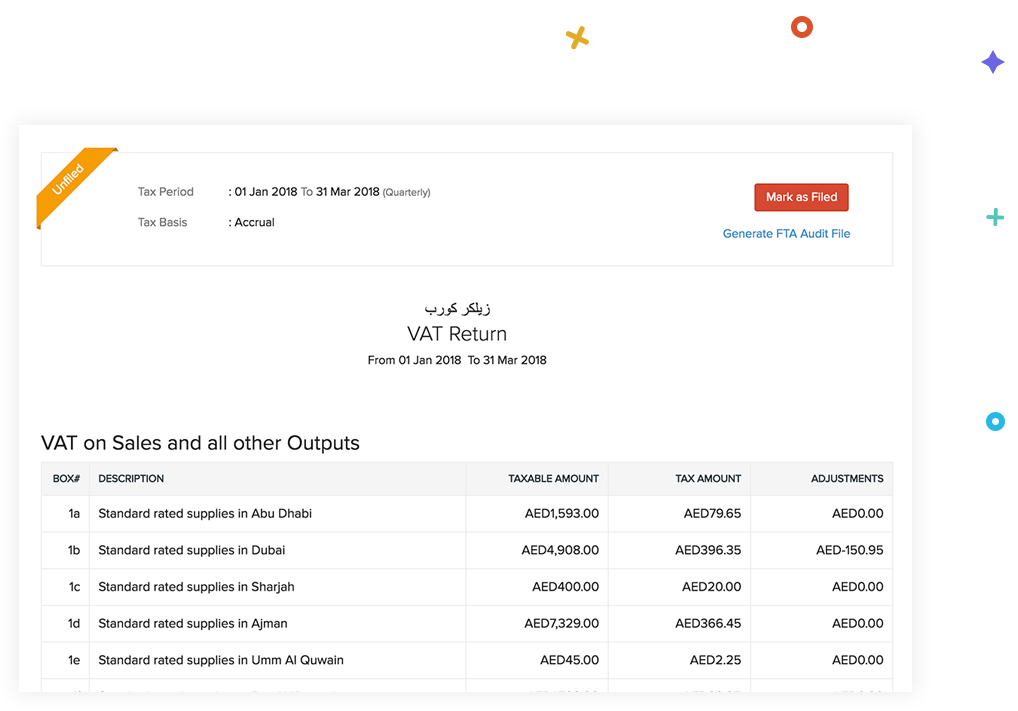
Task: Click the BOX# column header
Action: point(65,478)
